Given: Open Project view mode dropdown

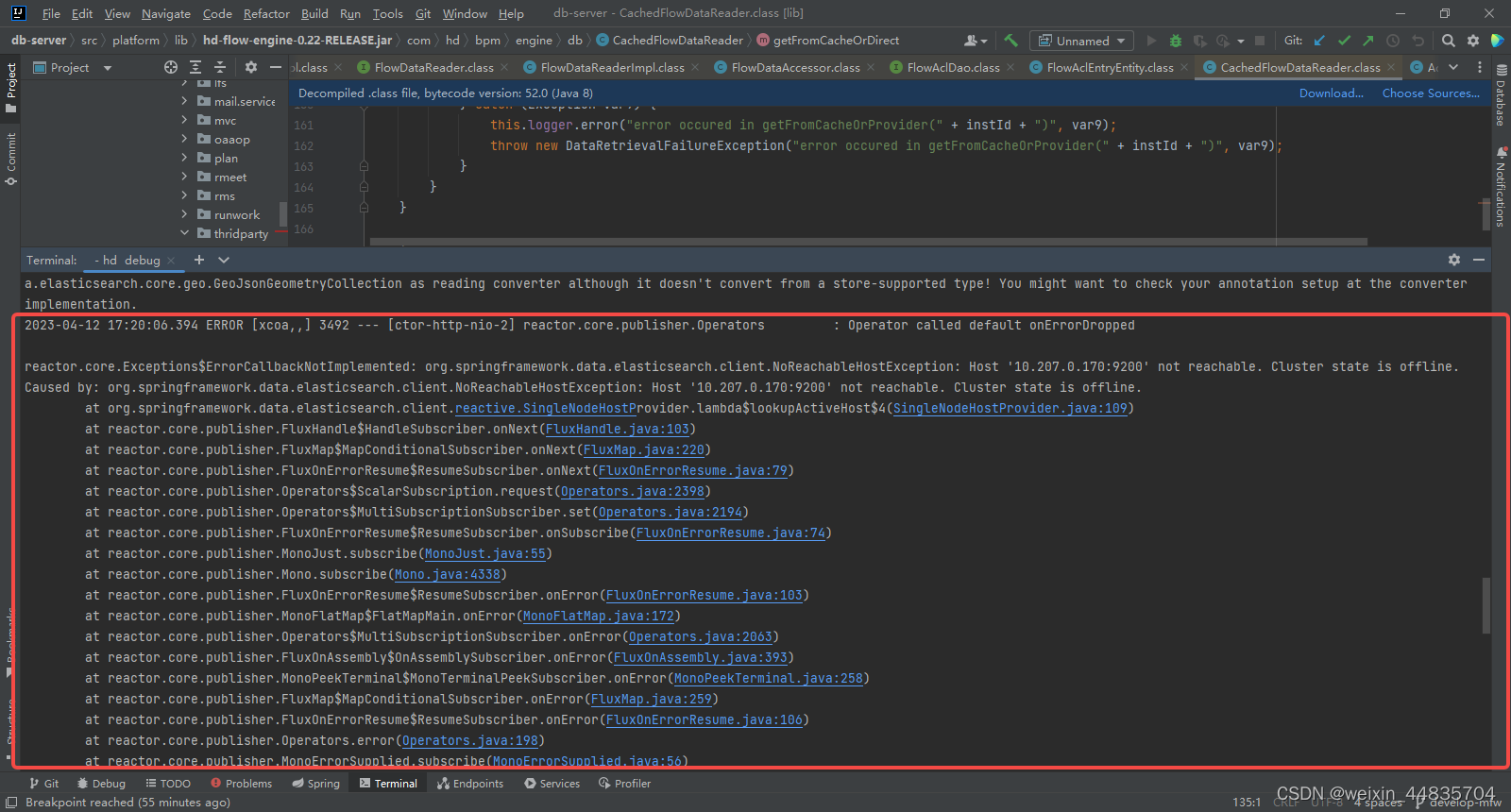Looking at the screenshot, I should pos(73,67).
